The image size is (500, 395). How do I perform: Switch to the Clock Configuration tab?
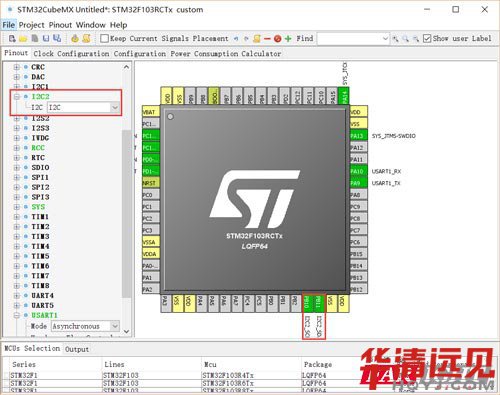(x=71, y=54)
